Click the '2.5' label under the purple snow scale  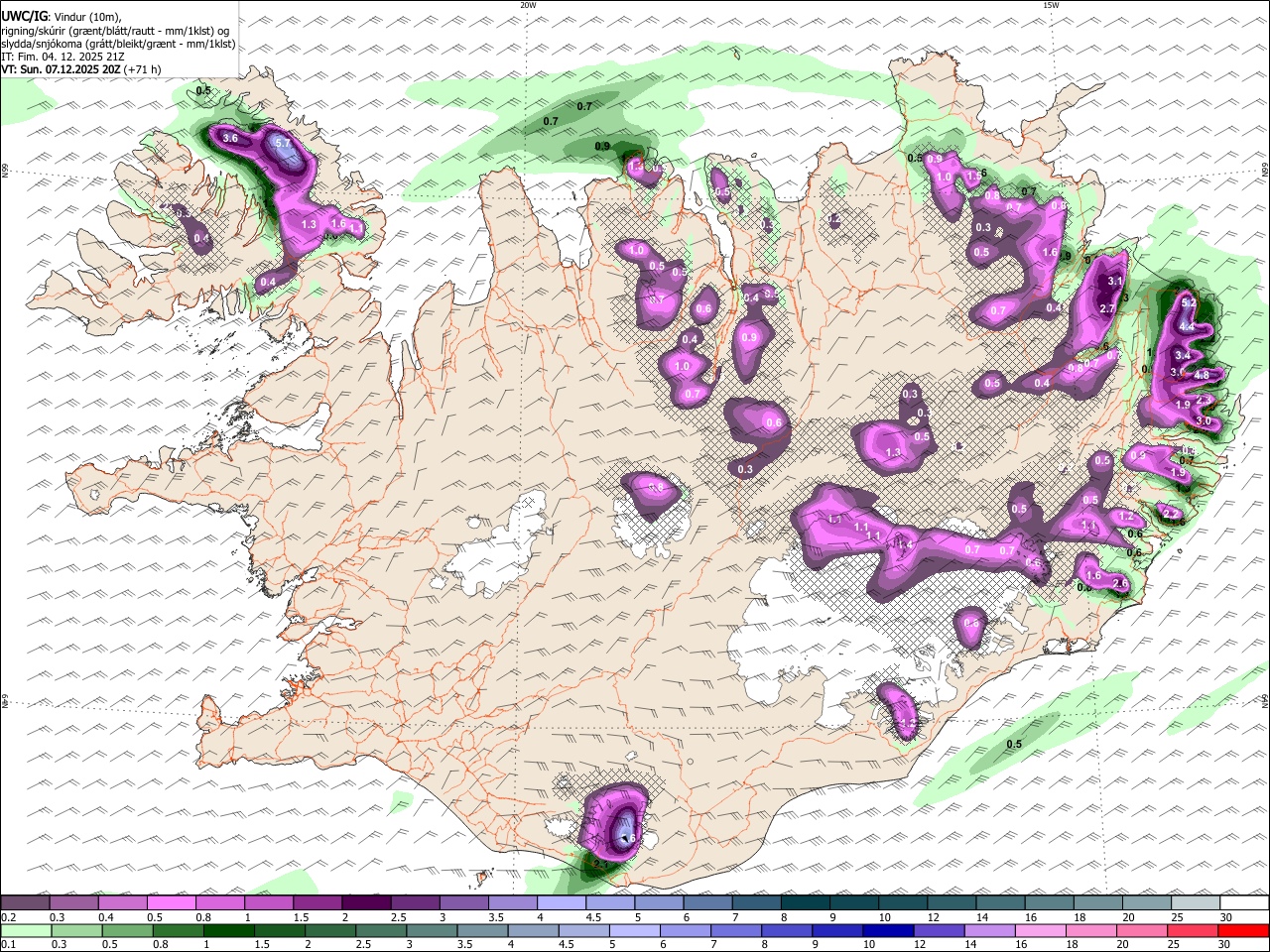click(398, 917)
